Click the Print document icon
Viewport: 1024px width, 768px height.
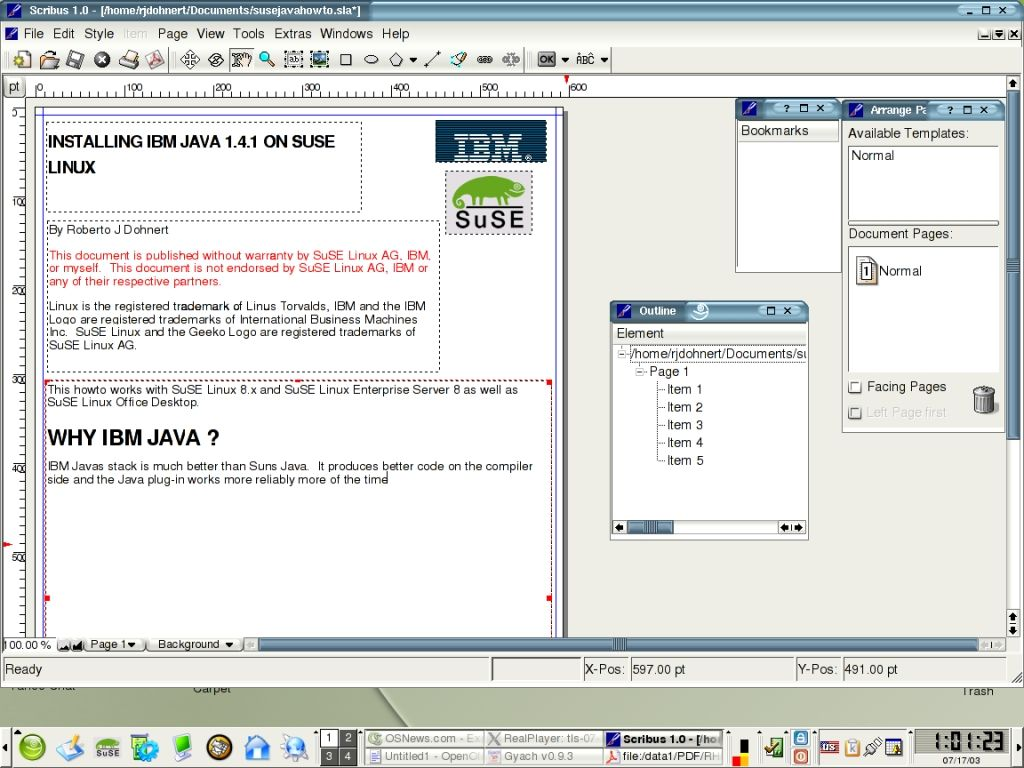coord(128,60)
